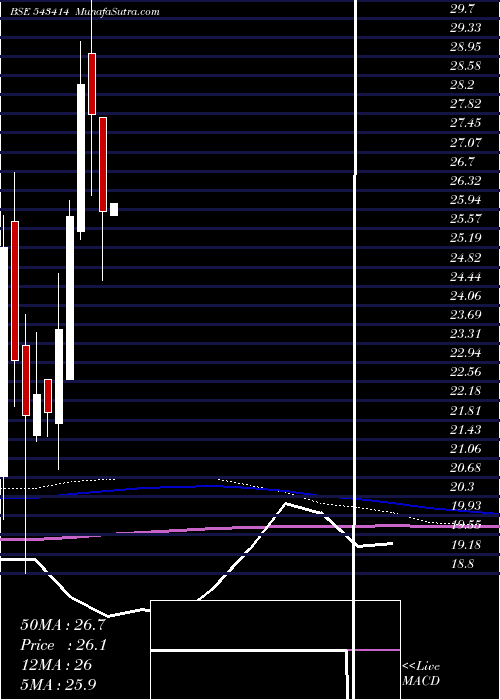The image size is (500, 700).
Task: Click the 20.68 price axis label
Action: point(466,467)
